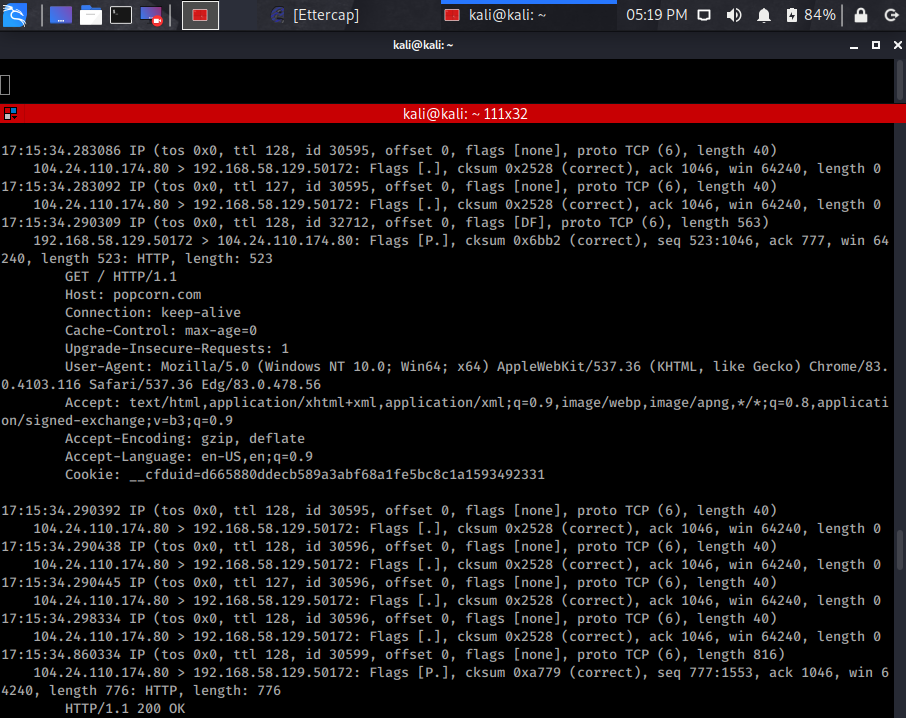Click 'on/signed-exchange;v=b3;q=0.9' line
Viewport: 906px width, 718px height.
point(117,421)
